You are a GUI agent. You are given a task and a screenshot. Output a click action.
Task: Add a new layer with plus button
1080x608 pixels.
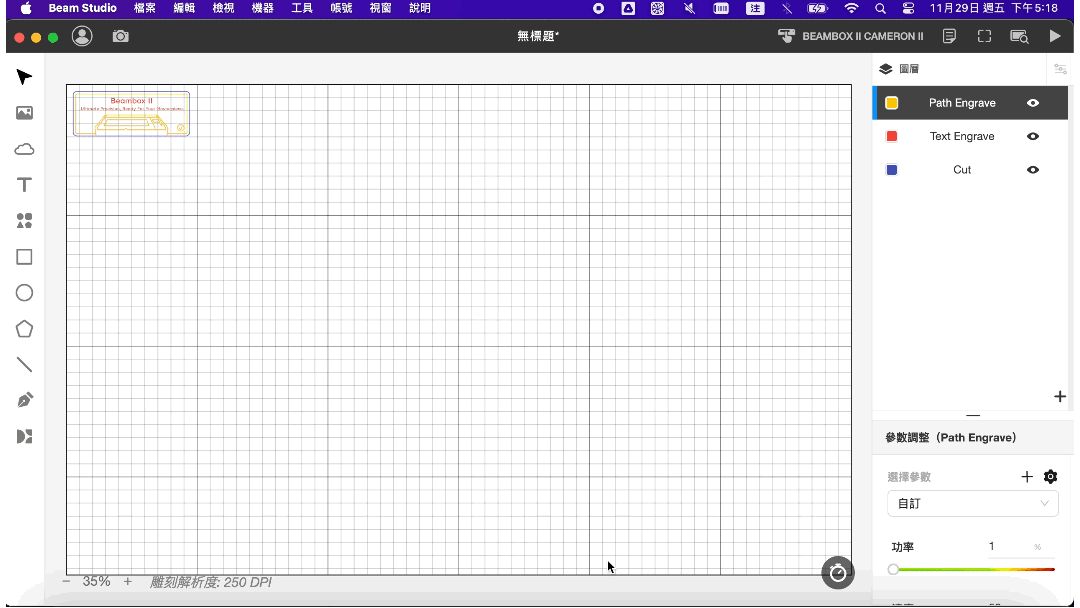pos(1060,397)
